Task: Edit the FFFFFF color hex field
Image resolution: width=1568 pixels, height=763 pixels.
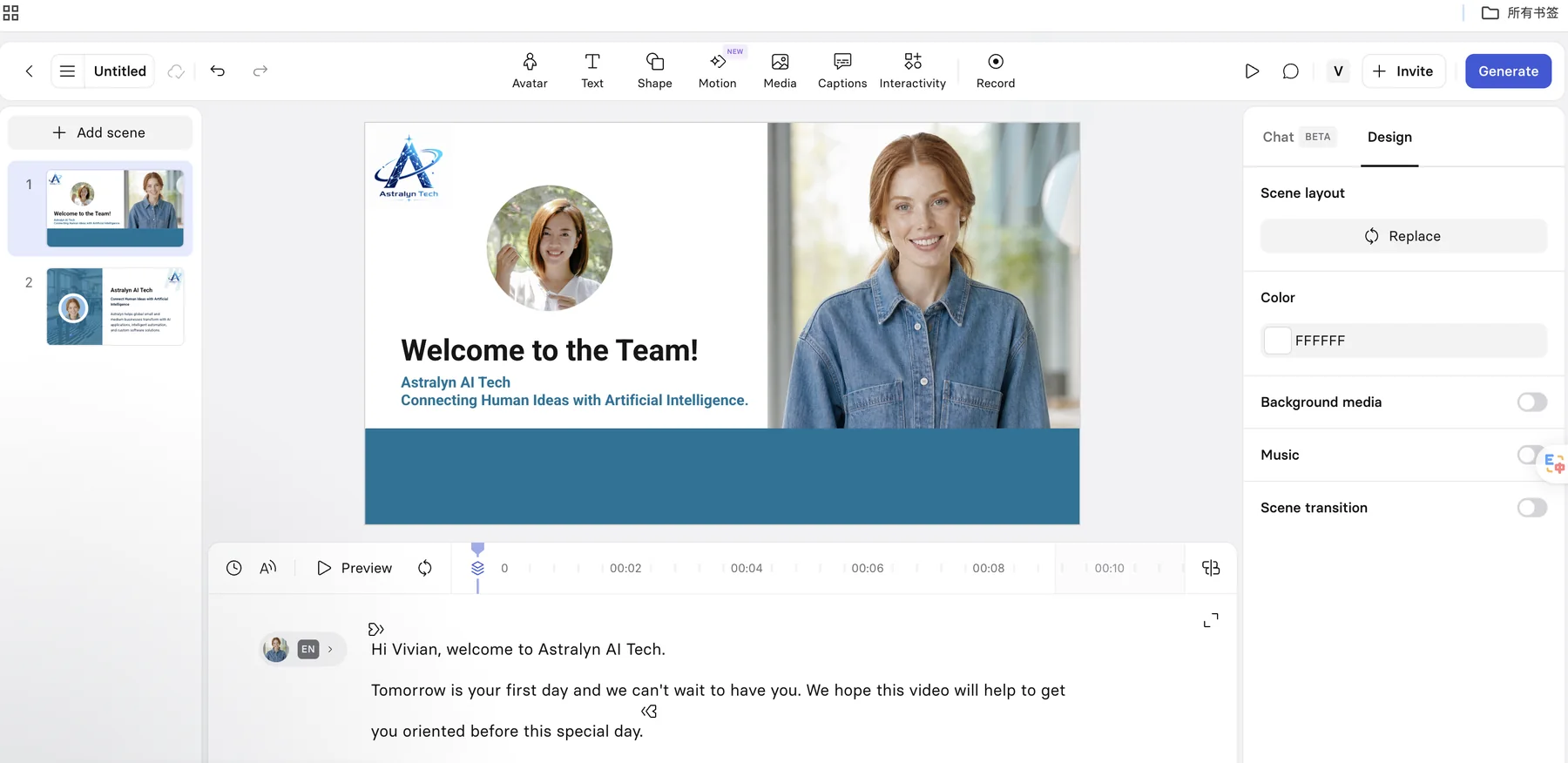Action: click(1403, 341)
